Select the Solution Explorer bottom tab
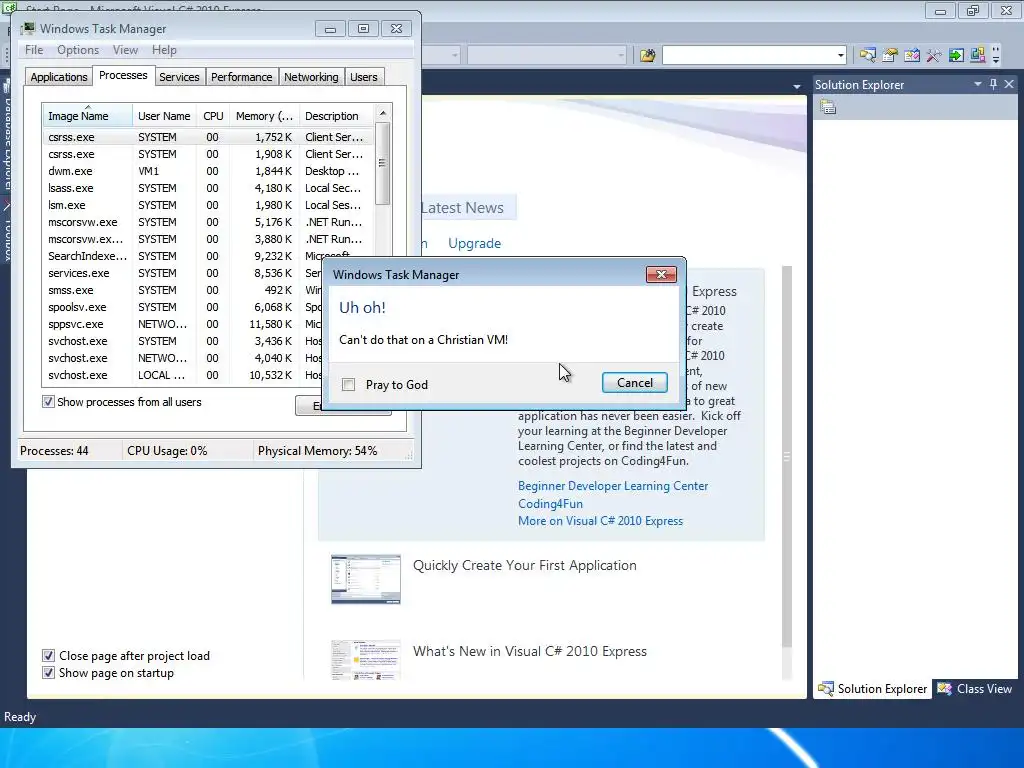 pyautogui.click(x=872, y=688)
